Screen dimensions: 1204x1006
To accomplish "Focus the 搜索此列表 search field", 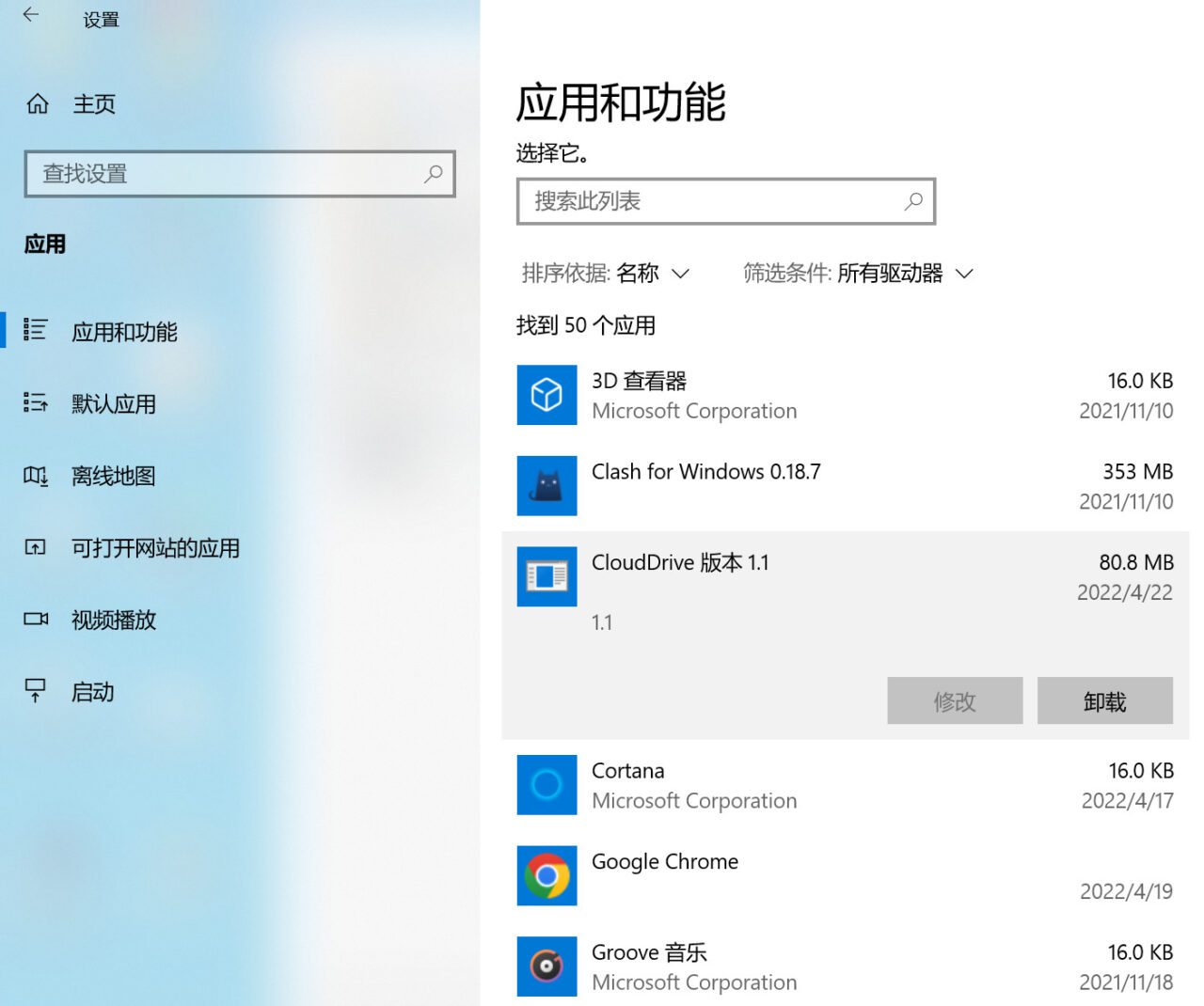I will tap(705, 201).
